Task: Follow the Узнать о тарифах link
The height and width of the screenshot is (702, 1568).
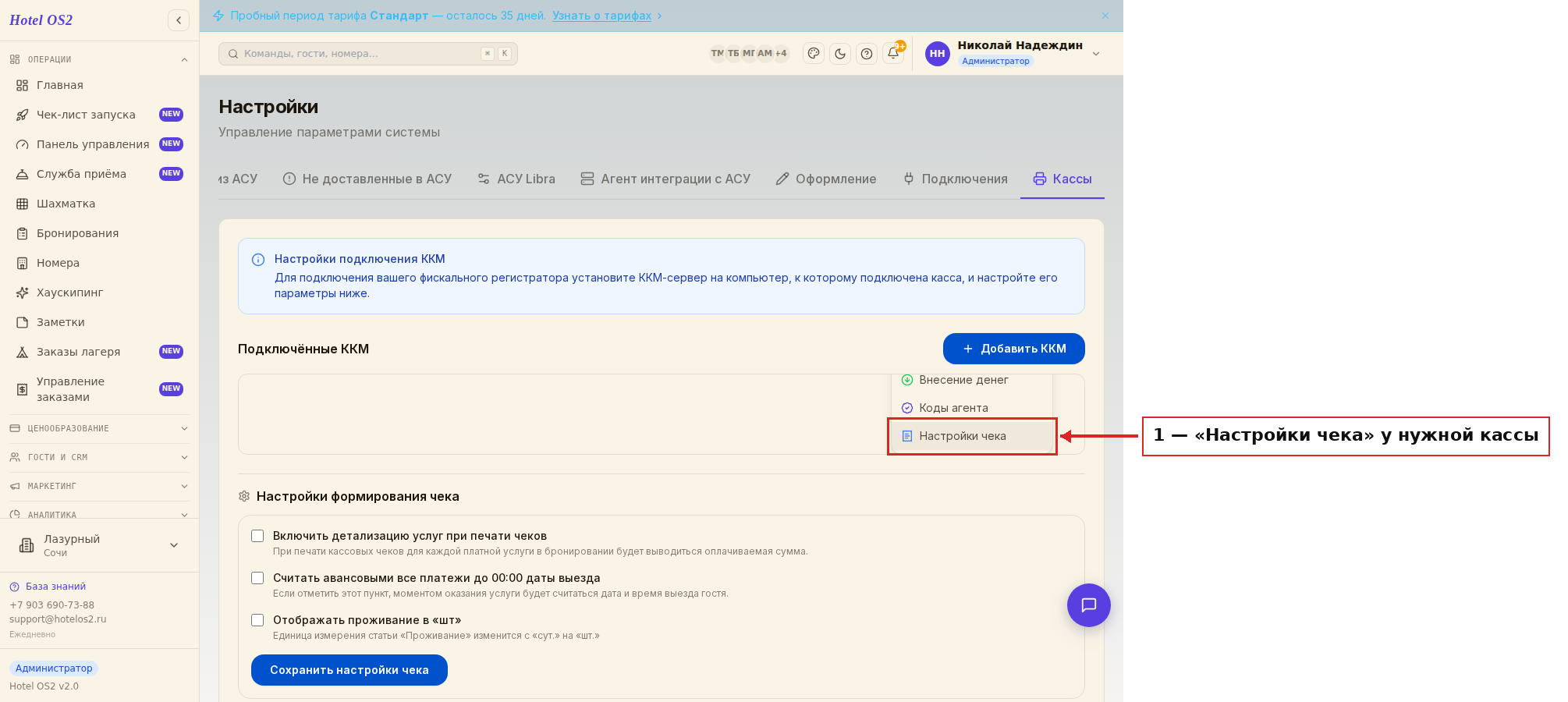Action: [x=602, y=16]
